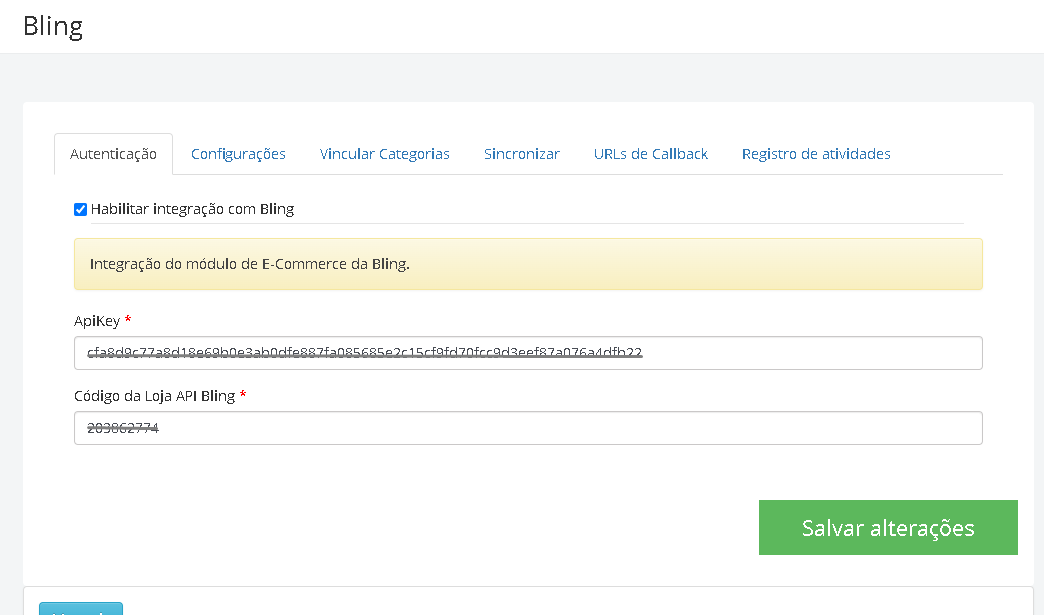Viewport: 1044px width, 615px height.
Task: Go to URLs de Callback tab
Action: [651, 154]
